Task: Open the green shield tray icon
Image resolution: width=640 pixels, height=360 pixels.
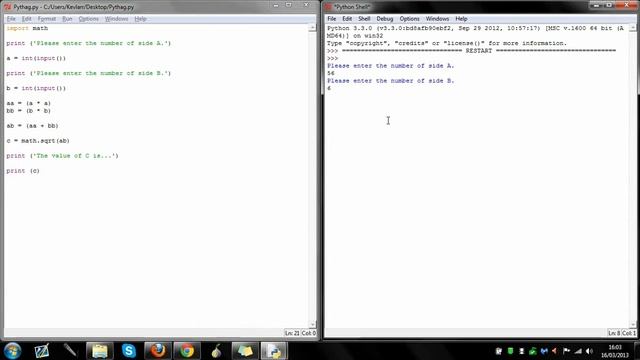Action: click(x=510, y=351)
